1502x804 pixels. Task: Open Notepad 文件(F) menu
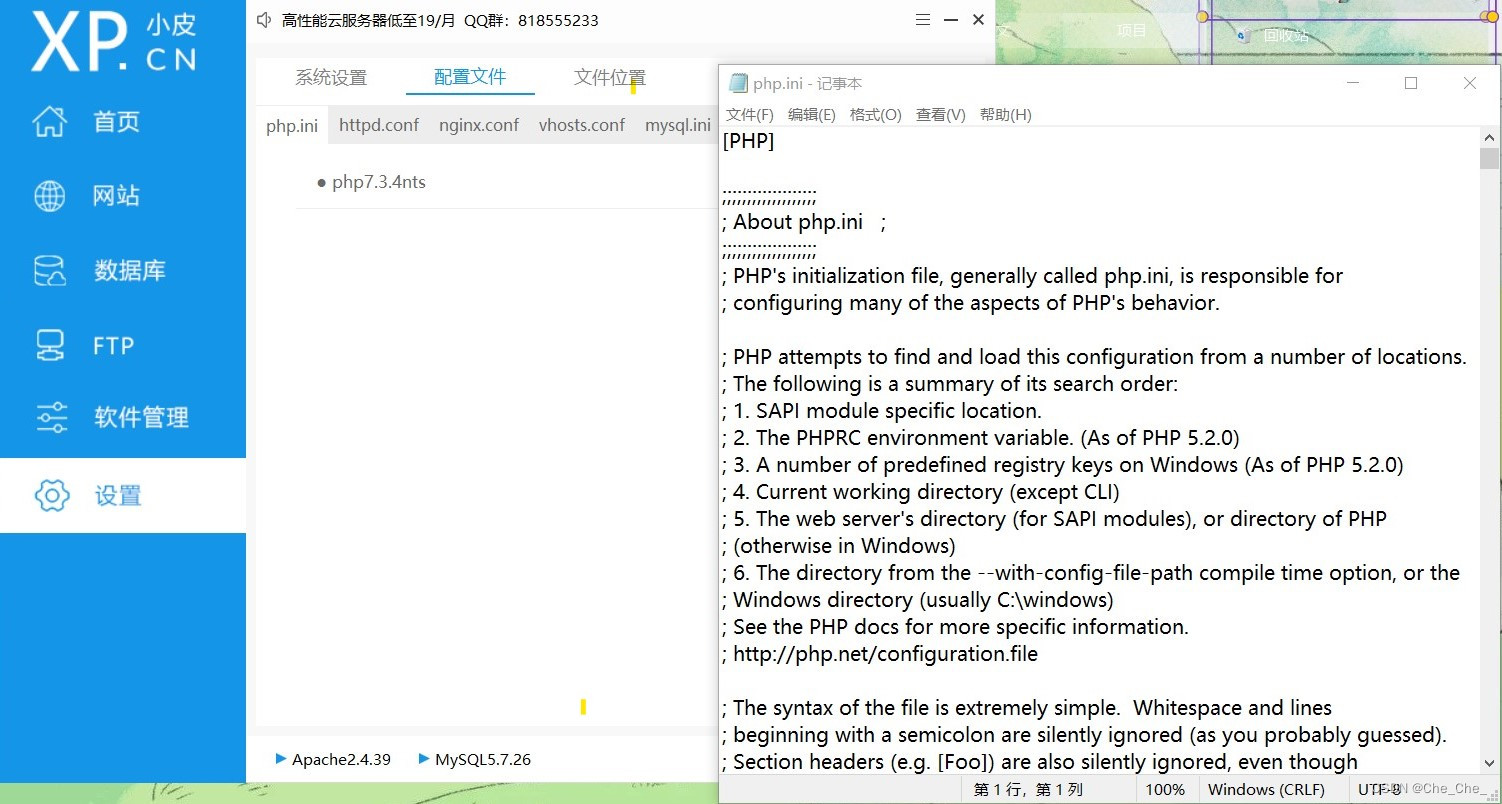click(x=750, y=115)
